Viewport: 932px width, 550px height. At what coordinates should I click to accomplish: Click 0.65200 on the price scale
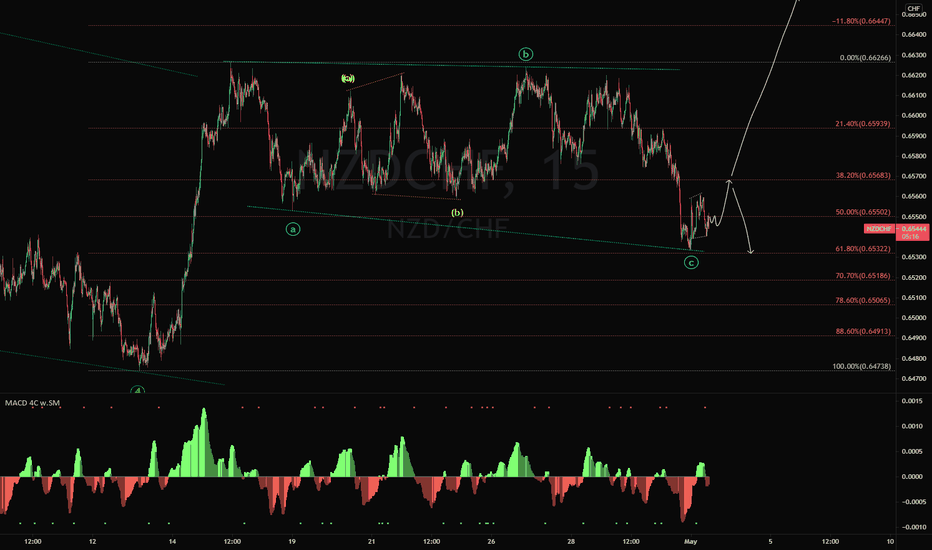click(x=914, y=278)
